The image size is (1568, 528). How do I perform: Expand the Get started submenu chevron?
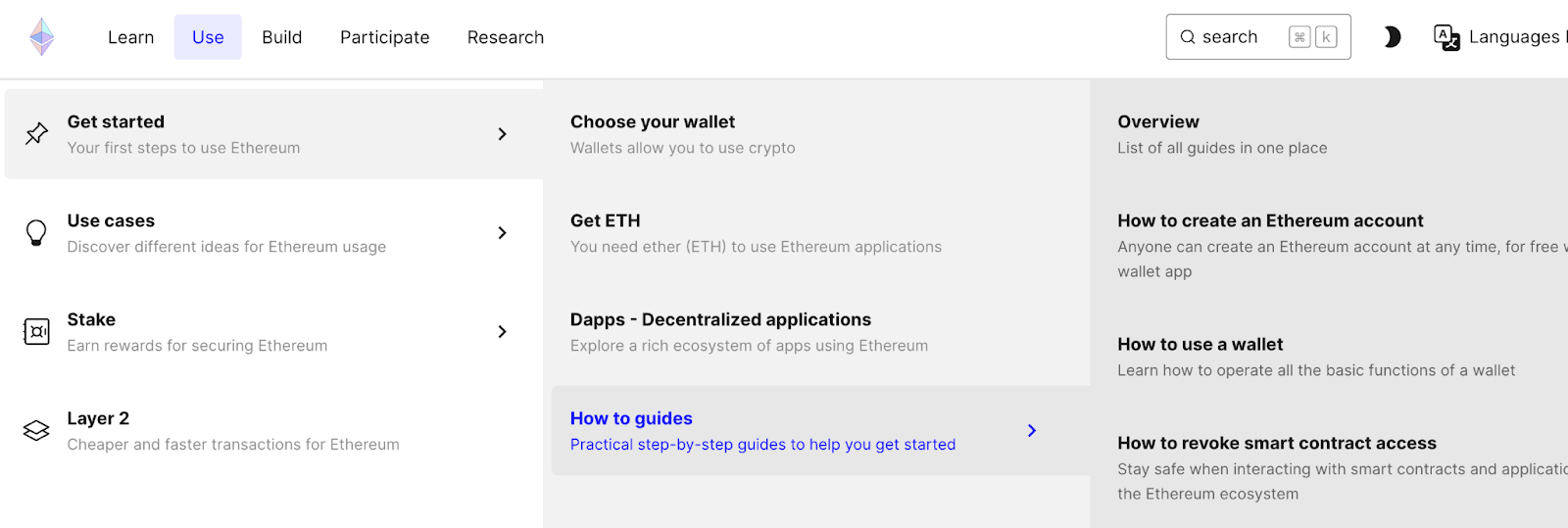[502, 133]
